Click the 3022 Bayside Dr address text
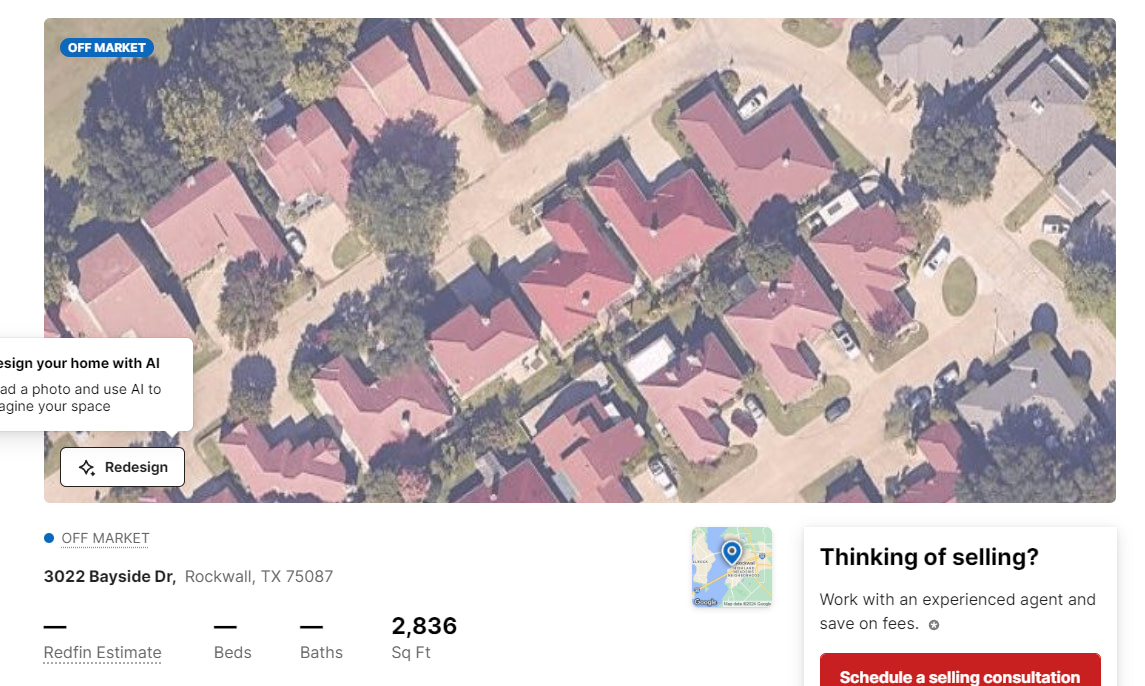 [x=110, y=576]
